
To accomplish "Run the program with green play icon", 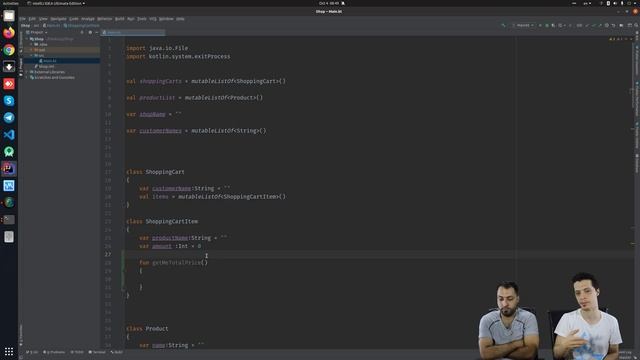I will coord(540,25).
